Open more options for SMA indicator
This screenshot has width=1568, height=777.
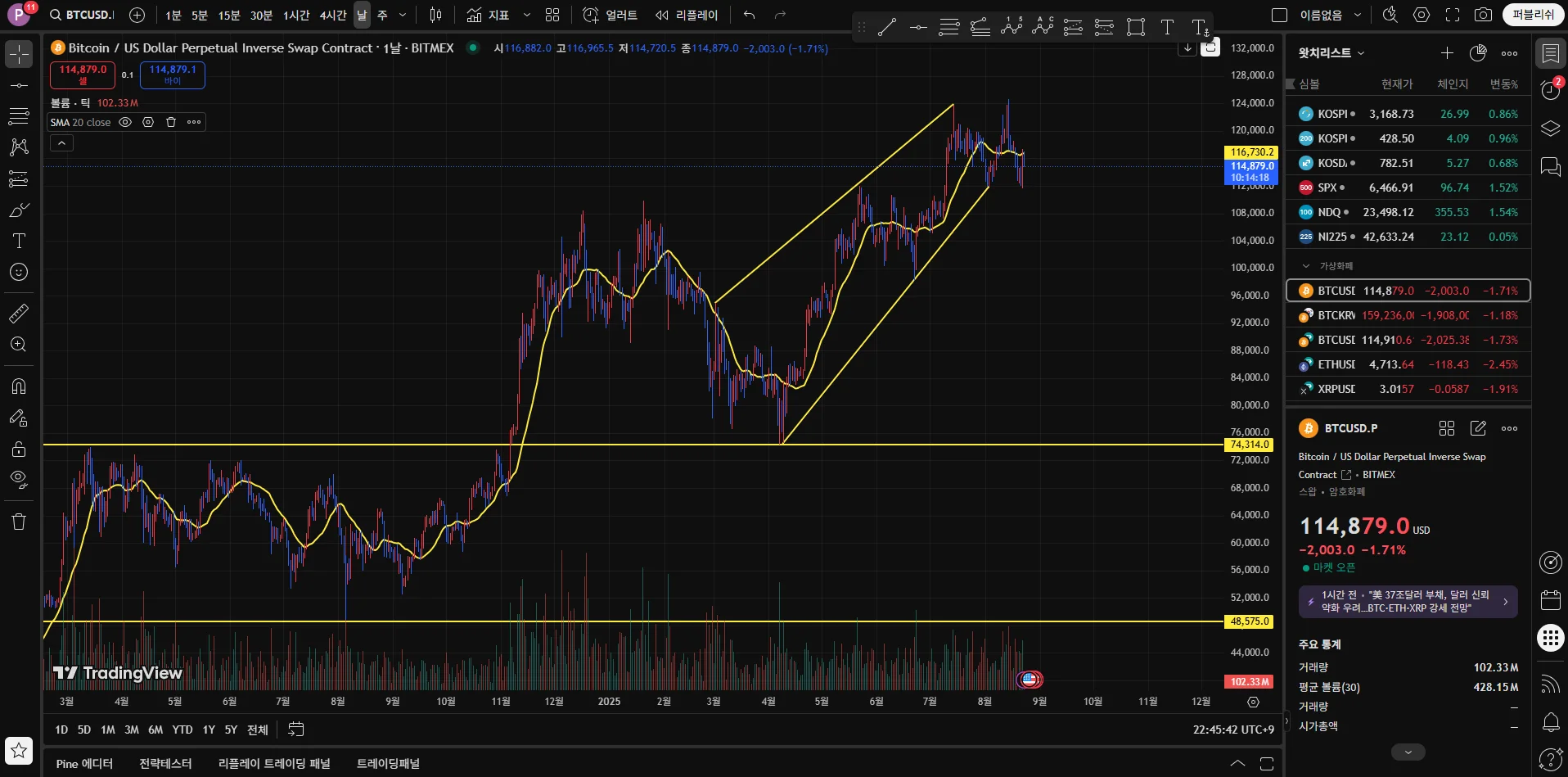194,122
